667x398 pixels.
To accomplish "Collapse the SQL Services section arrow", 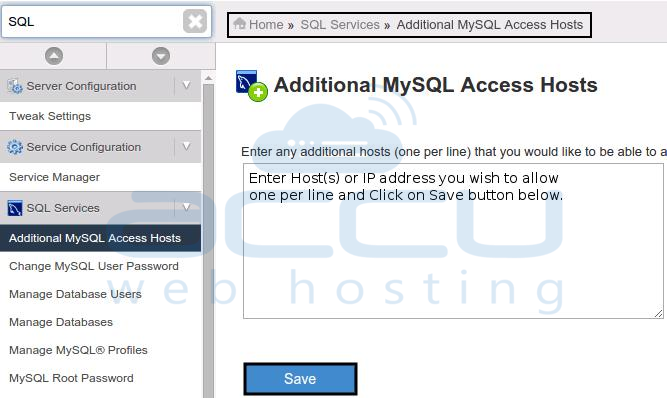I will coord(186,208).
